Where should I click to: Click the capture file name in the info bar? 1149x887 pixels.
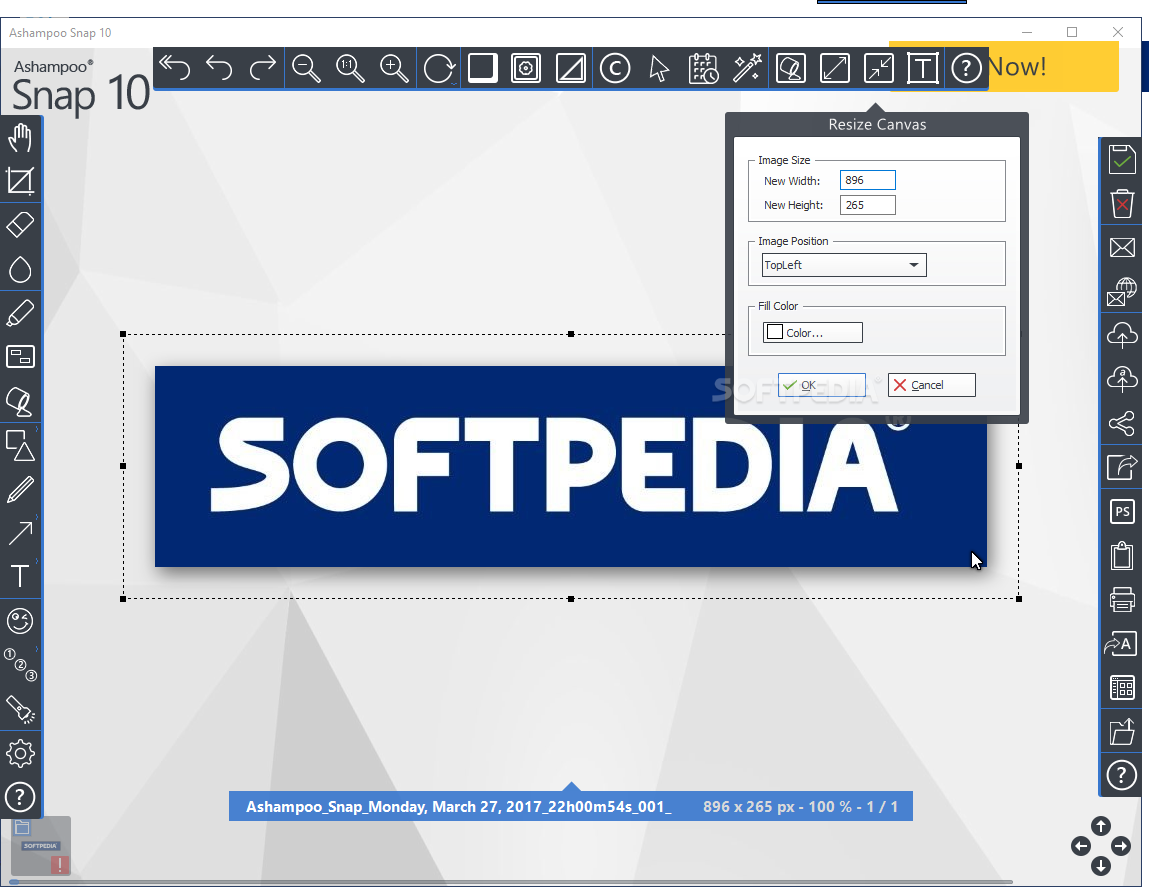458,806
